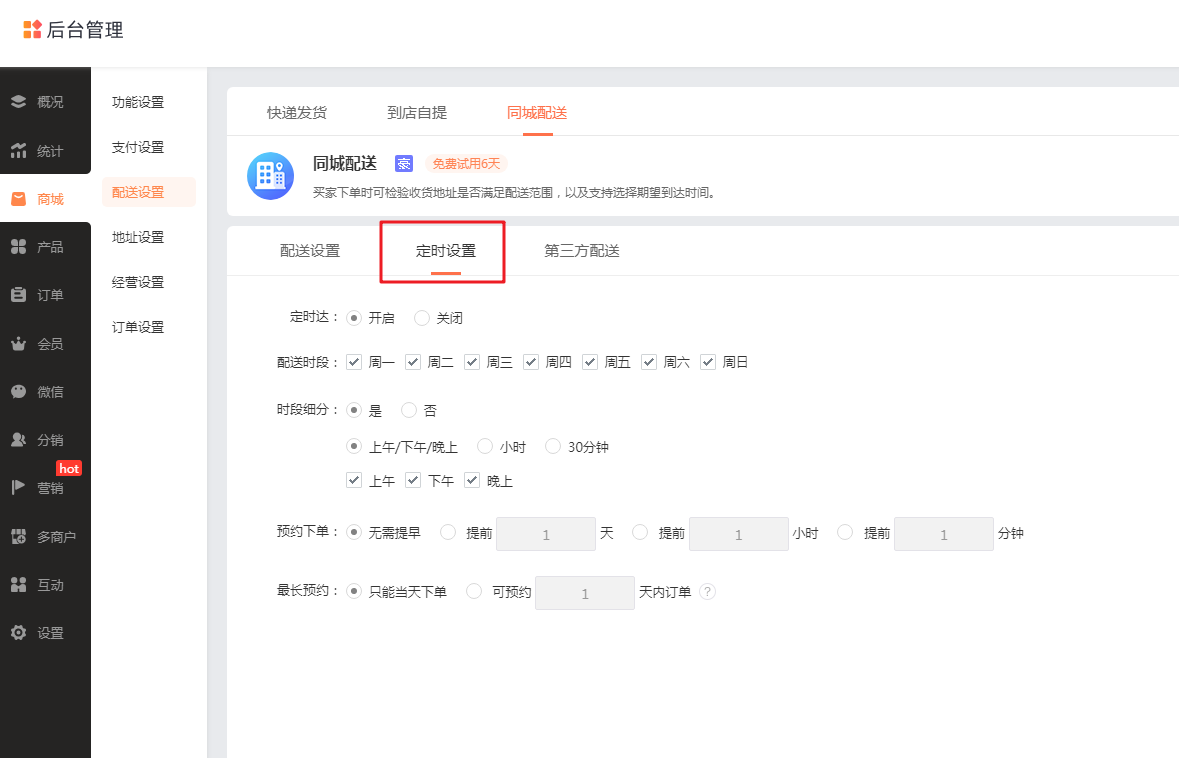Toggle 下午 time slot checkbox
This screenshot has width=1179, height=758.
(413, 480)
